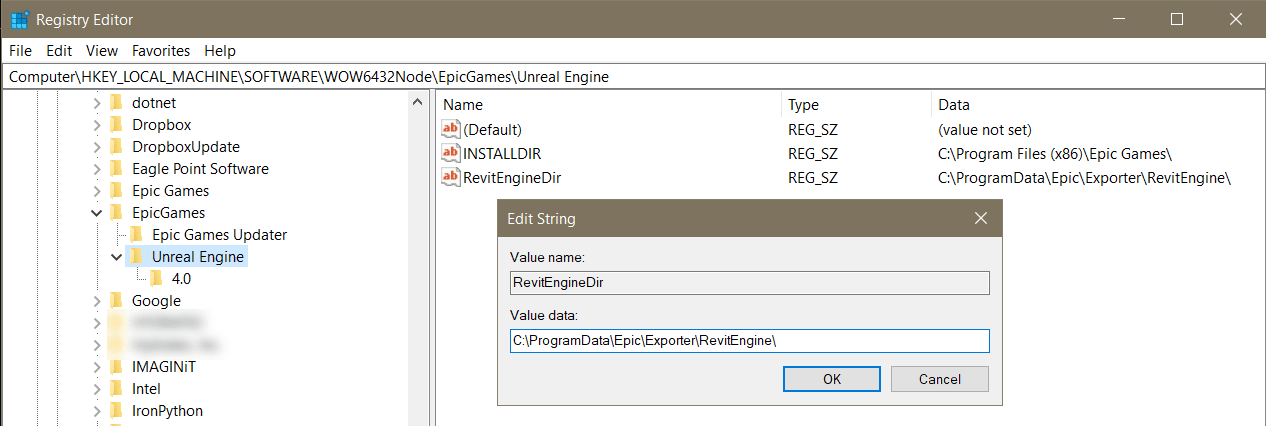This screenshot has width=1266, height=426.
Task: Cancel the Edit String dialog
Action: coord(940,379)
